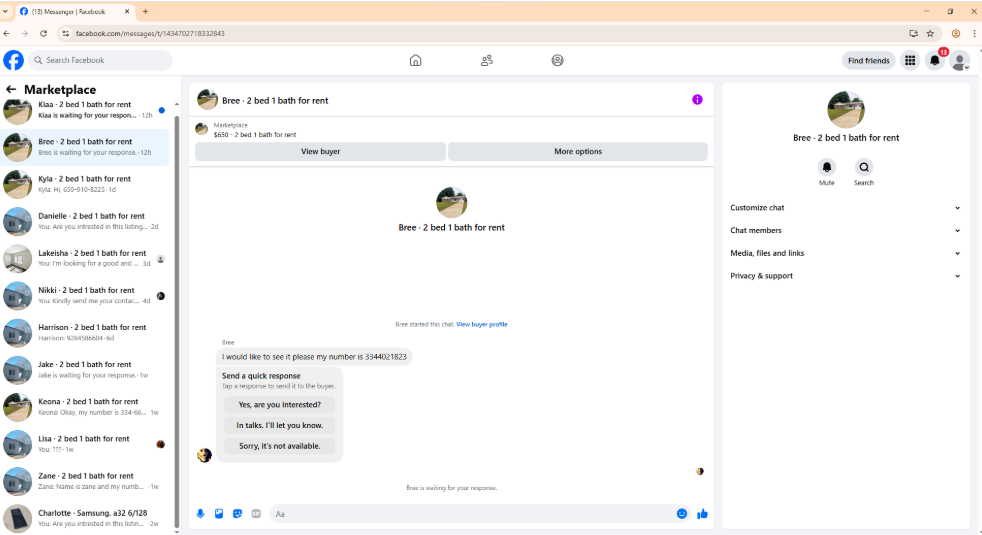The width and height of the screenshot is (982, 535).
Task: Choose a sticker from the composer
Action: [237, 514]
